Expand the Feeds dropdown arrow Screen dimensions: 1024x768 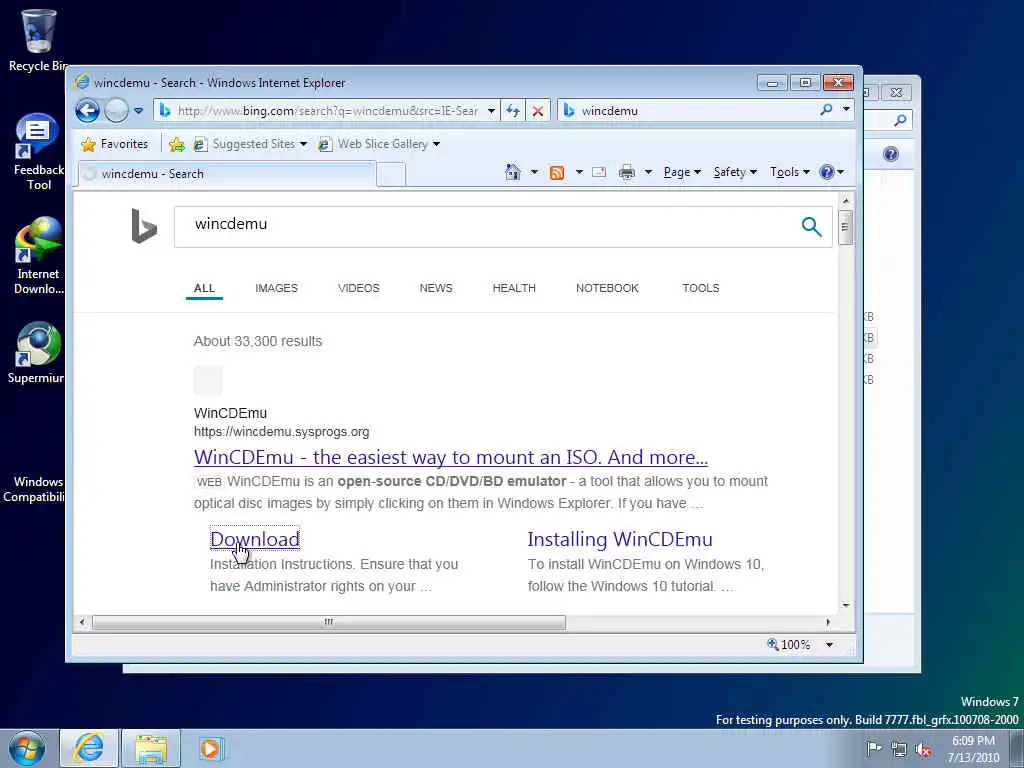(x=579, y=172)
